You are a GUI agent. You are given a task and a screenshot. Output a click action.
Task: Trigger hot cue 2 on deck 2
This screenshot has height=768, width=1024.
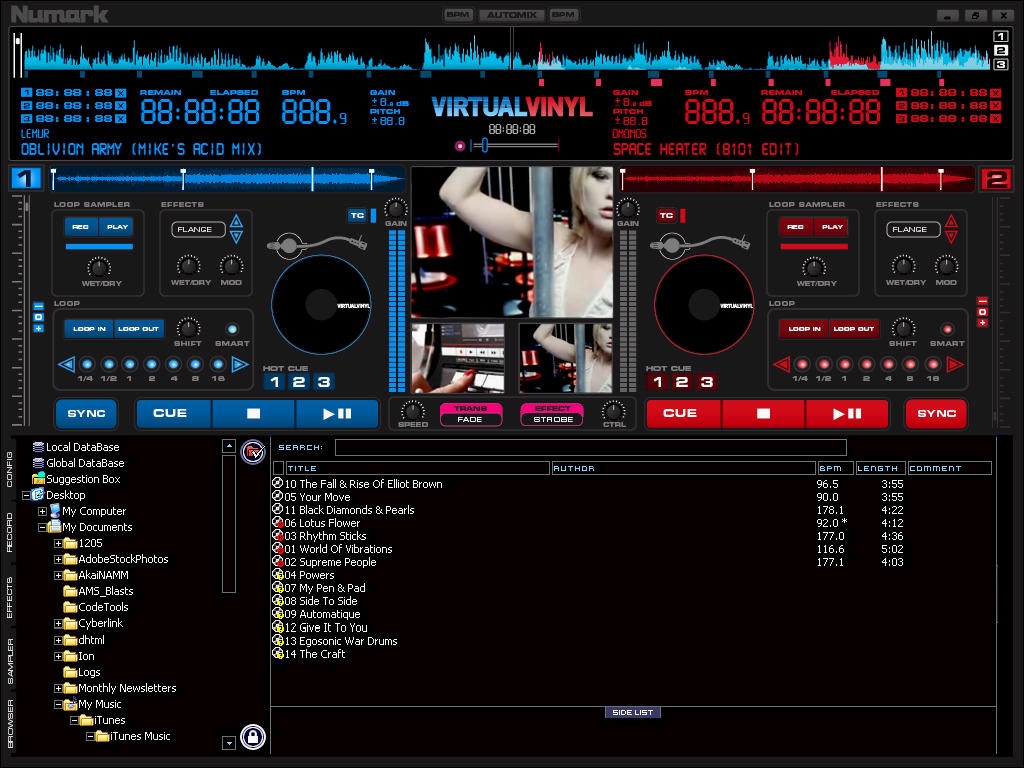click(x=682, y=382)
